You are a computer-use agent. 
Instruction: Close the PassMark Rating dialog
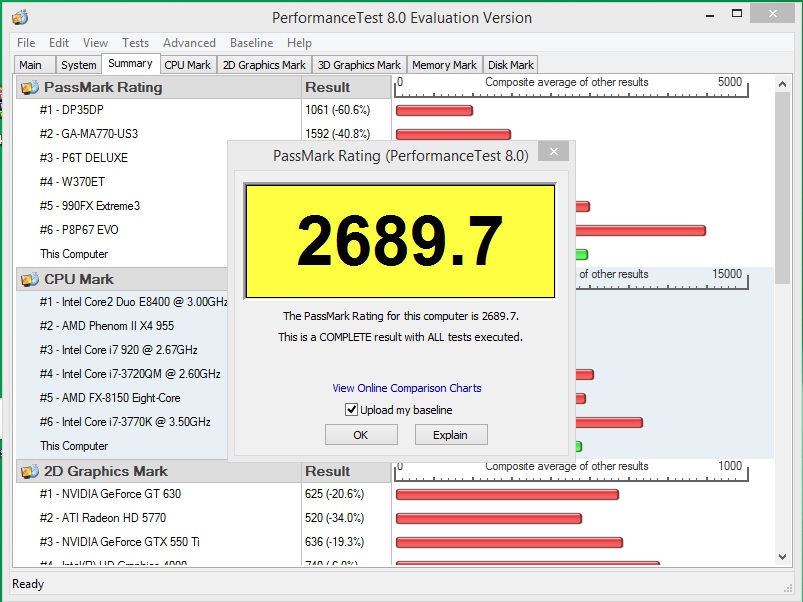(552, 153)
